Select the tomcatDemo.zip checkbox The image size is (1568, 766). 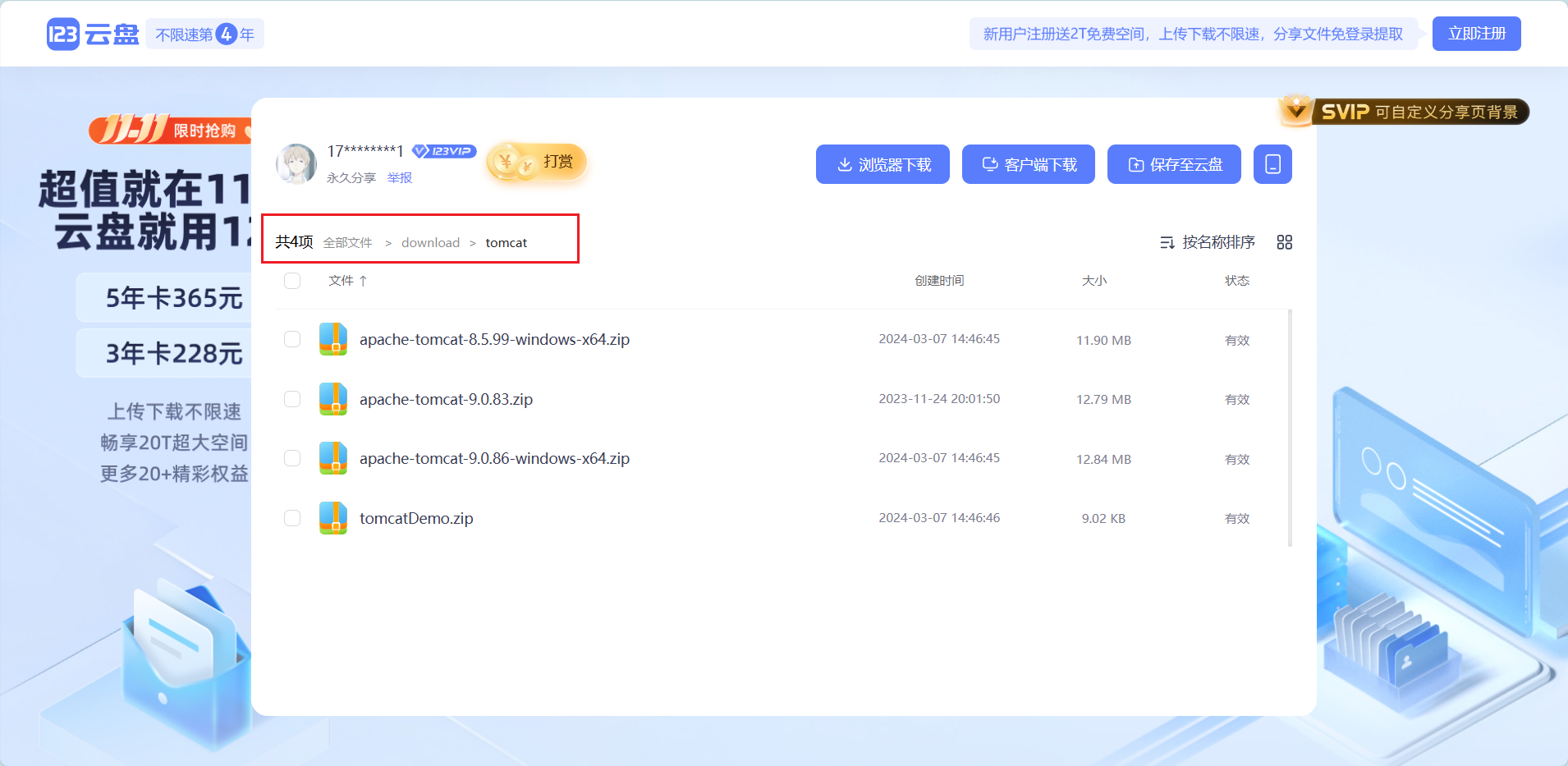click(292, 518)
